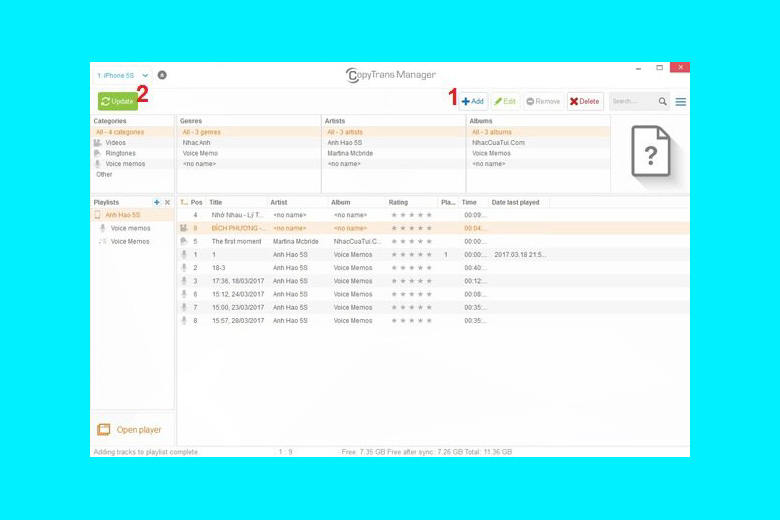
Task: Click the search magnifier icon
Action: pyautogui.click(x=663, y=102)
